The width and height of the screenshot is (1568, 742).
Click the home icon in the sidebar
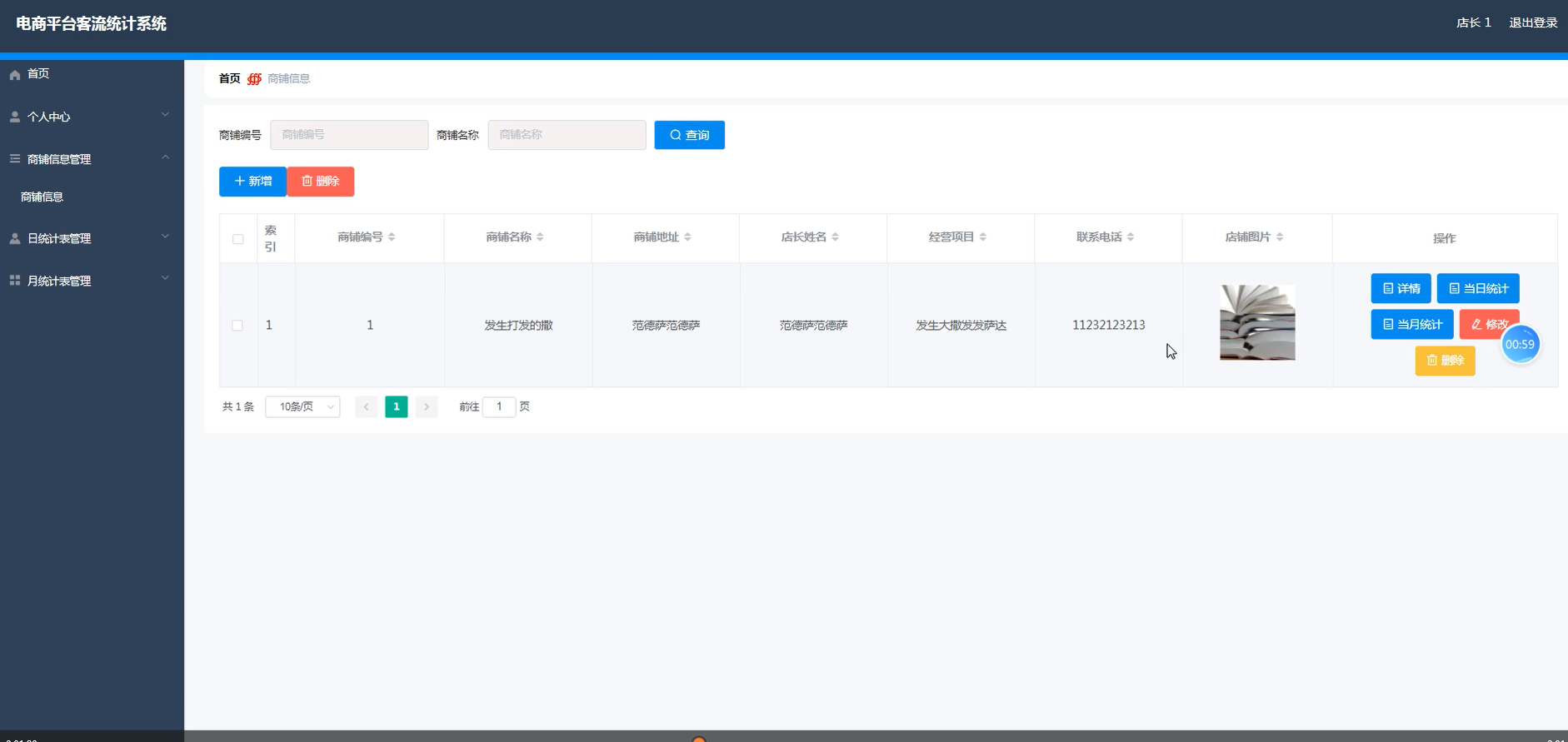[15, 74]
